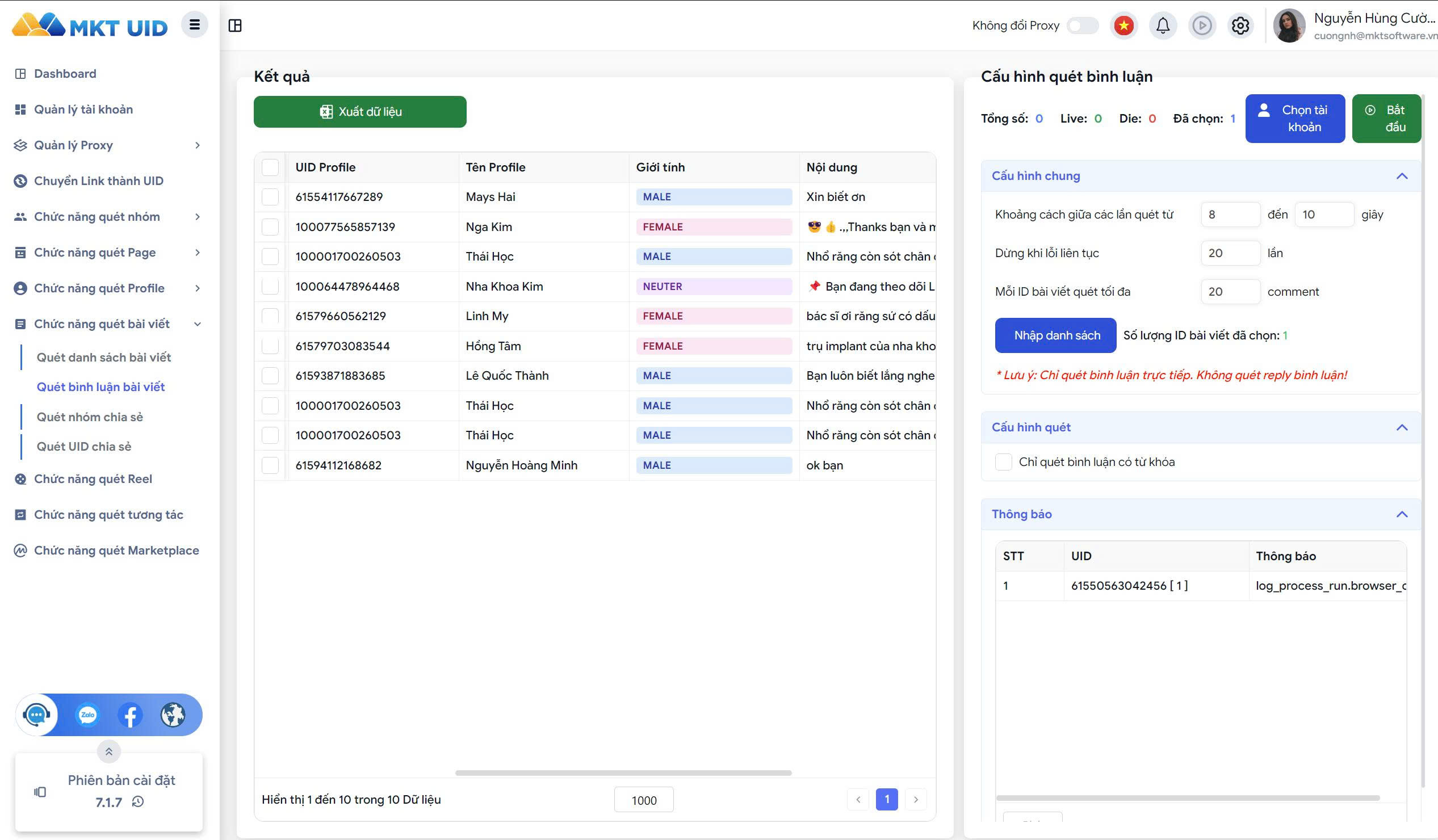The width and height of the screenshot is (1438, 840).
Task: Open the notification bell
Action: pos(1163,26)
